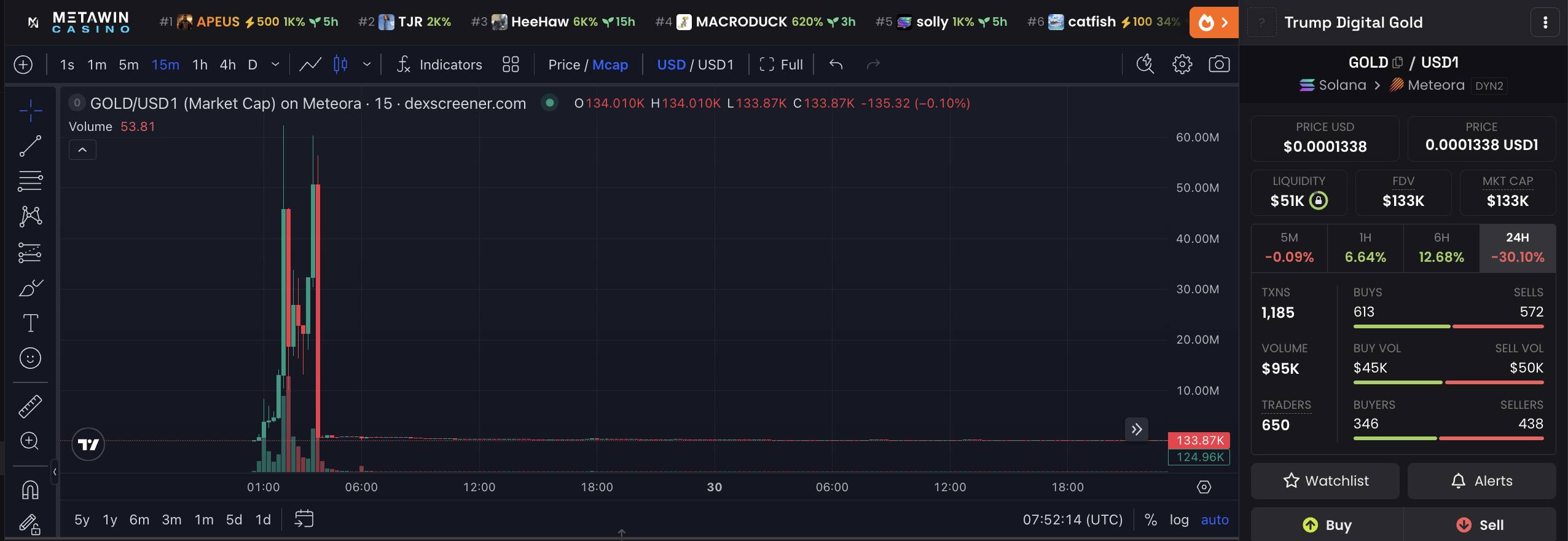The image size is (1568, 541).
Task: Expand the chart style dropdown arrow
Action: (x=367, y=65)
